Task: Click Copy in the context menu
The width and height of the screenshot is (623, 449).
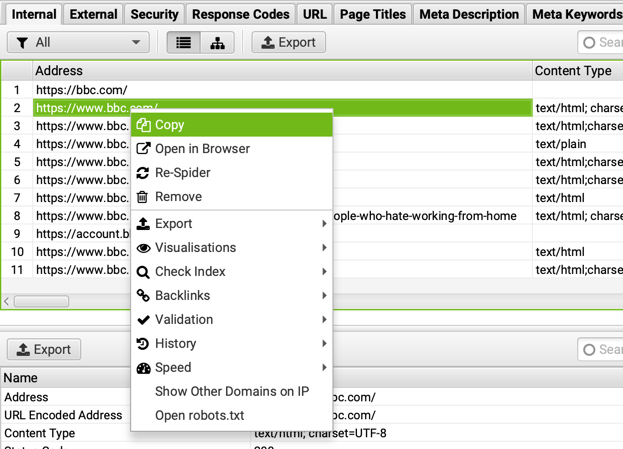Action: pyautogui.click(x=232, y=125)
